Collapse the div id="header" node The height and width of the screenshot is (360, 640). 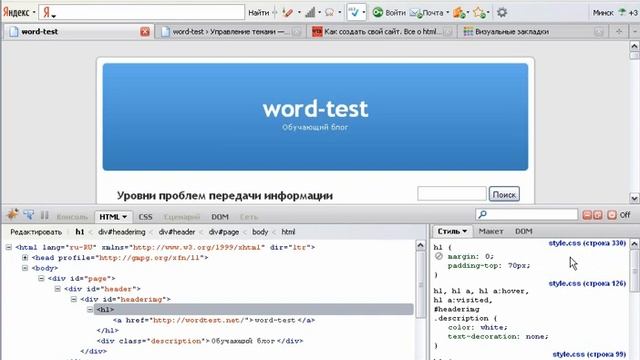[x=58, y=289]
